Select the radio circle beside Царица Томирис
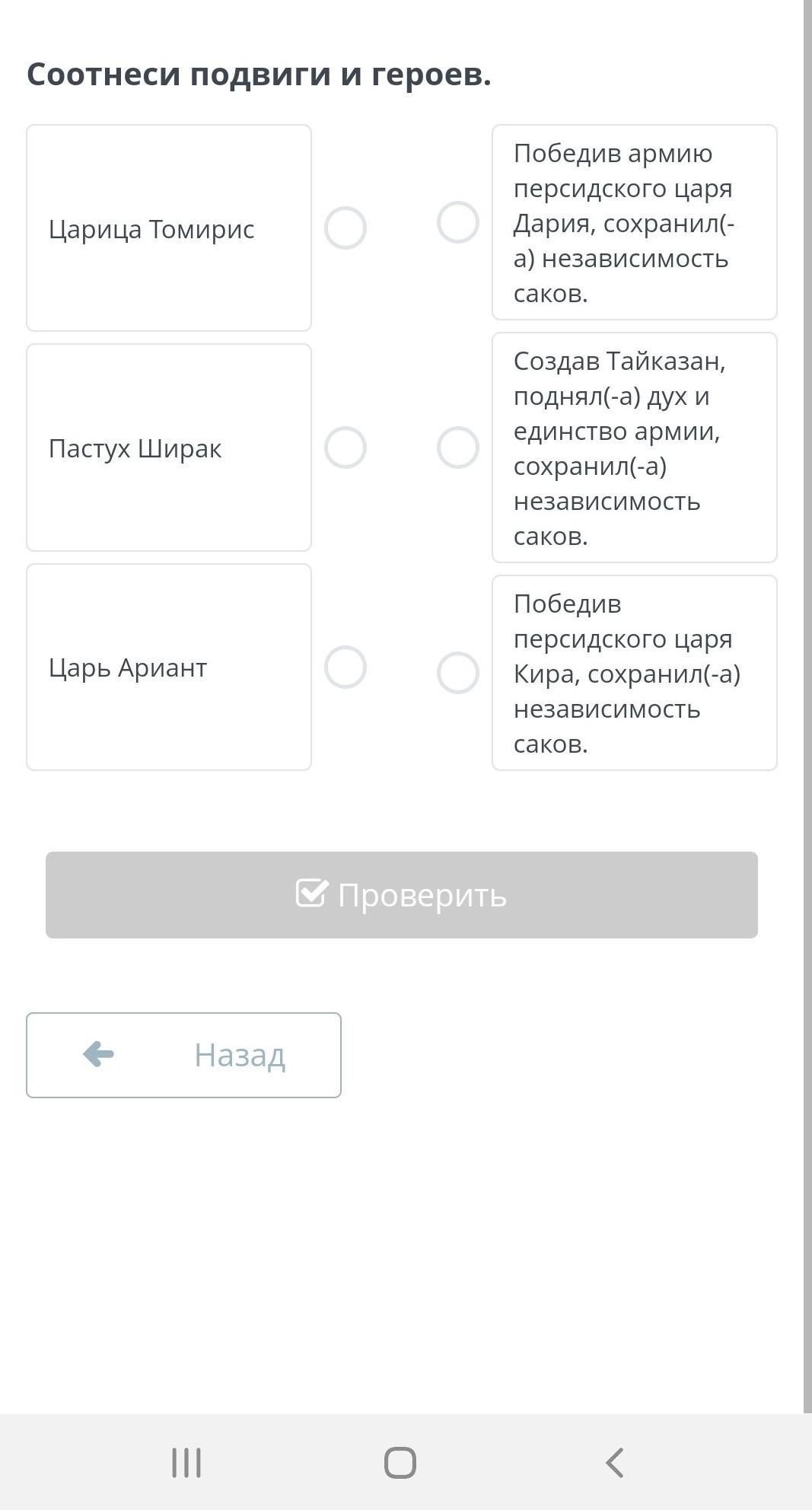Viewport: 812px width, 1510px height. (345, 228)
